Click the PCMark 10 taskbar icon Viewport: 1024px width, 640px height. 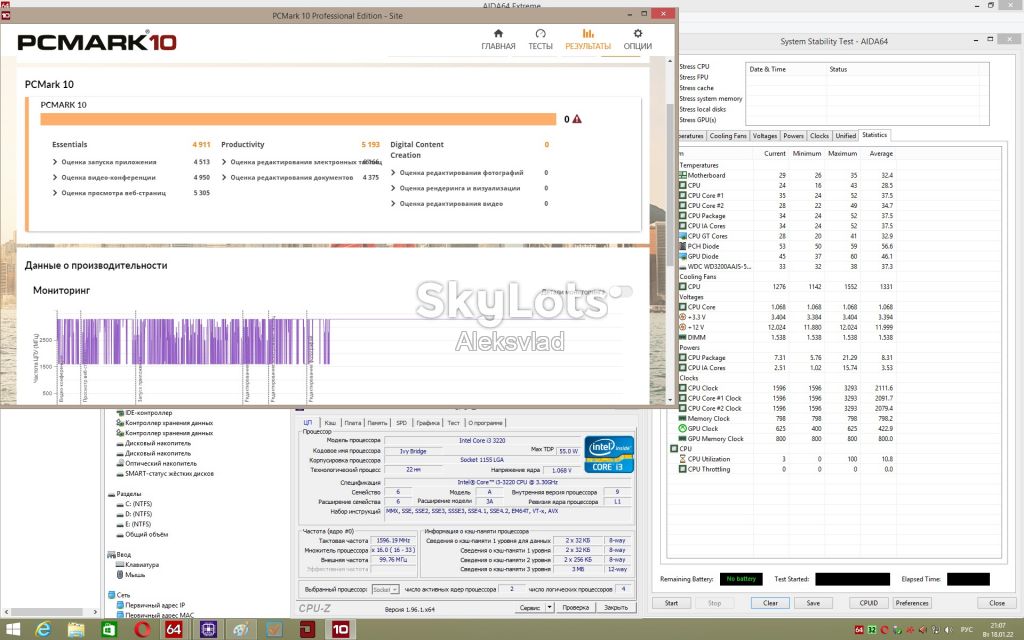(x=341, y=629)
